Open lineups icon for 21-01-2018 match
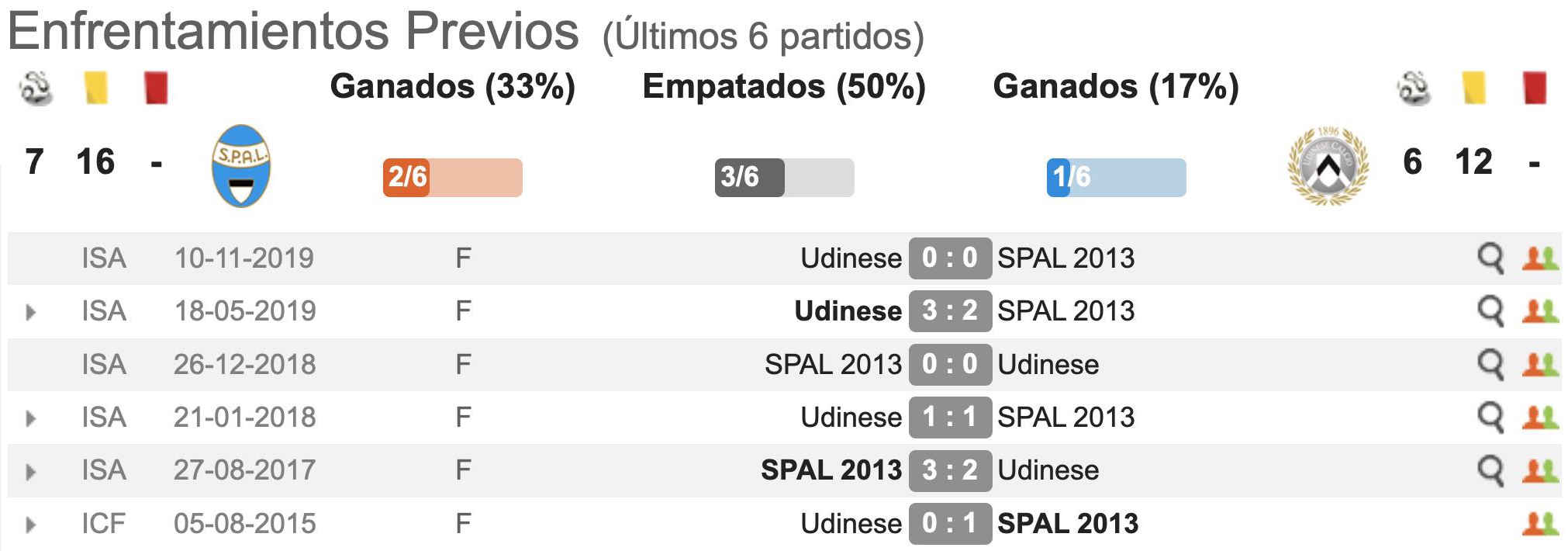The height and width of the screenshot is (551, 1568). click(x=1539, y=418)
